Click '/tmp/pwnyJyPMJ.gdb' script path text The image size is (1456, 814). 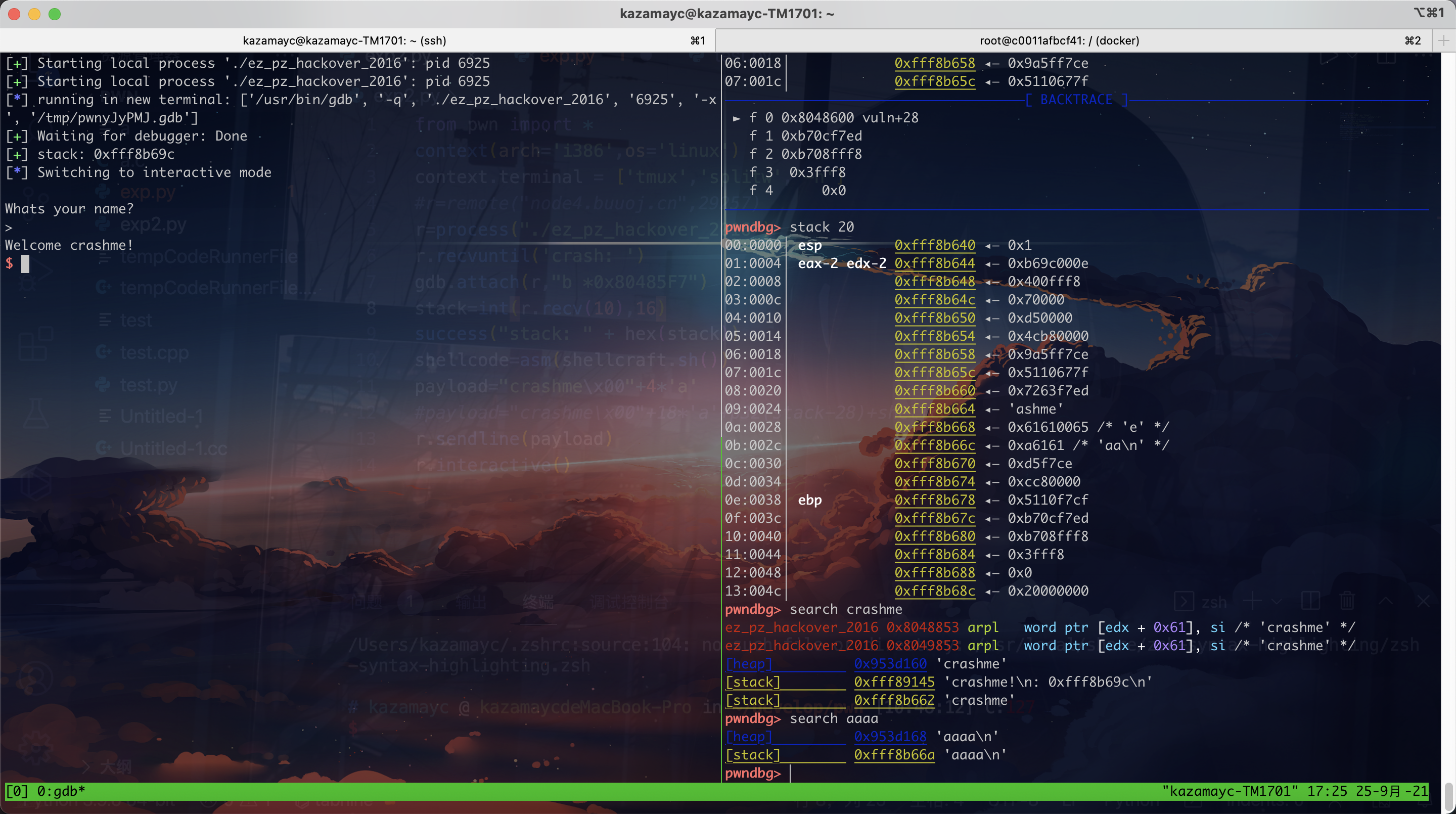[x=115, y=118]
